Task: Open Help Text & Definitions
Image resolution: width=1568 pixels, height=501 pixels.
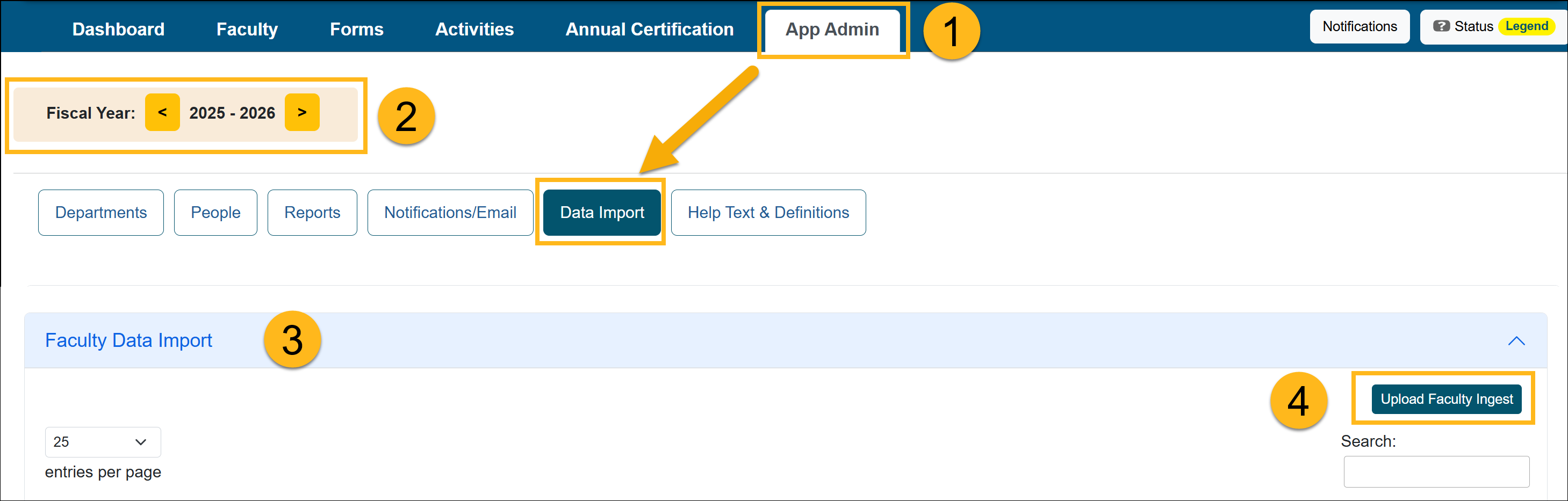Action: point(768,212)
